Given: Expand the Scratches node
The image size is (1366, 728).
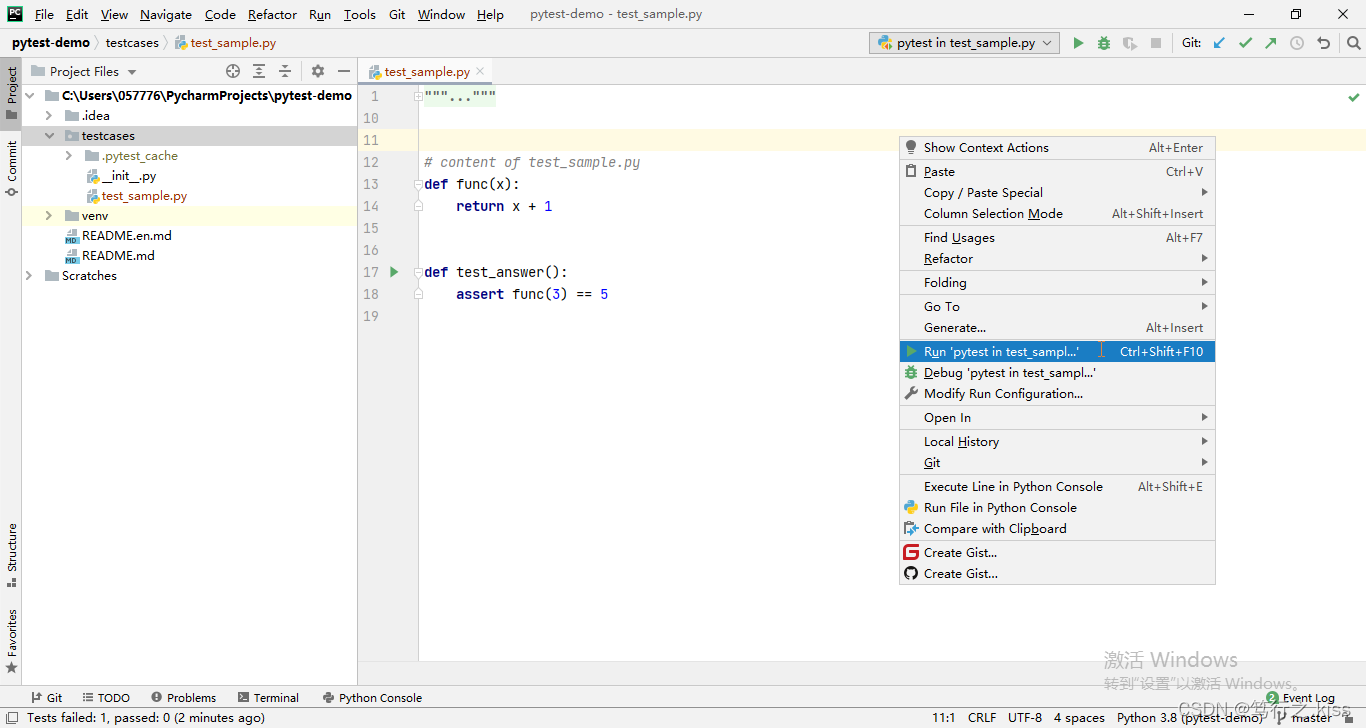Looking at the screenshot, I should point(29,276).
